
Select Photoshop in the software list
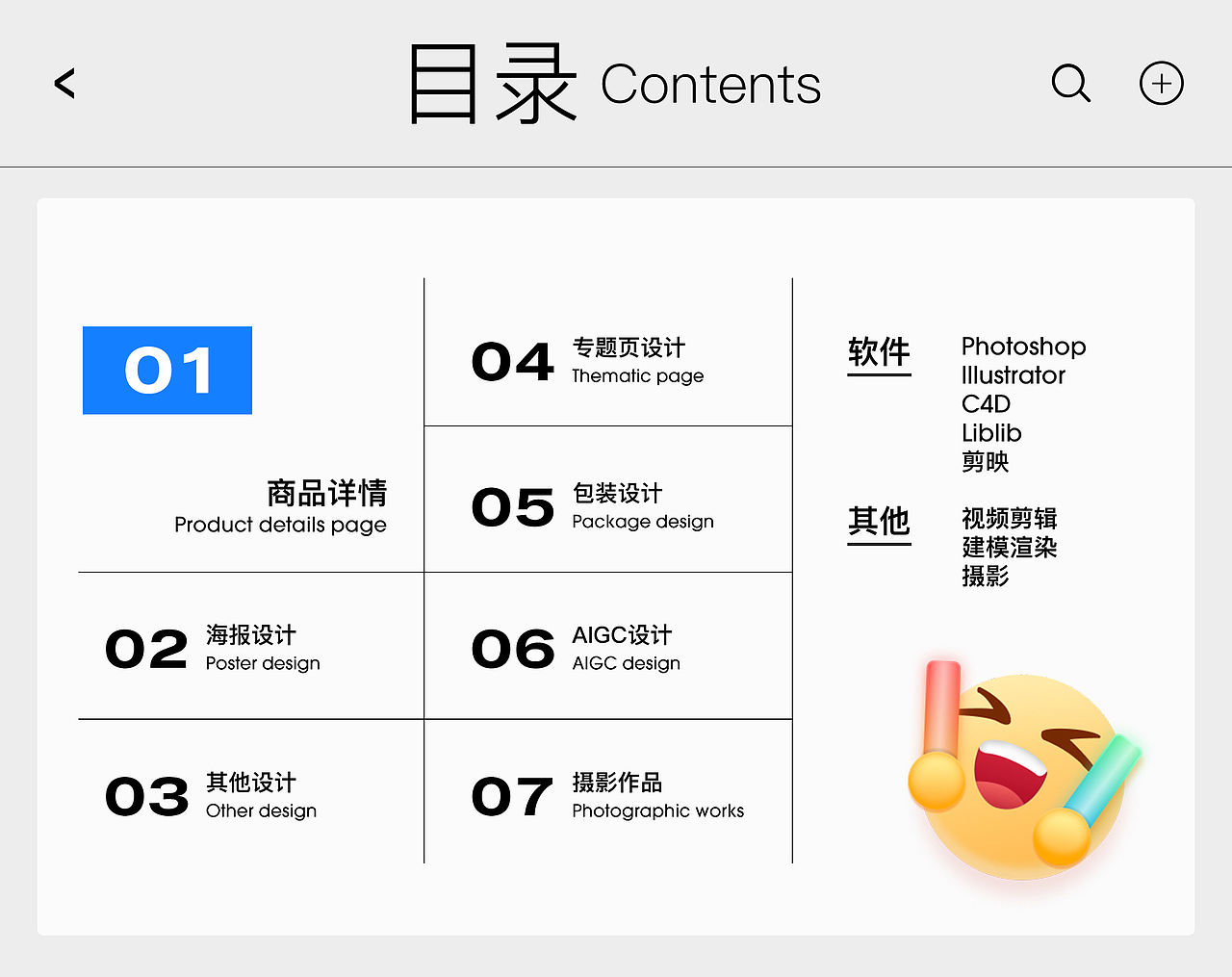pos(1023,347)
